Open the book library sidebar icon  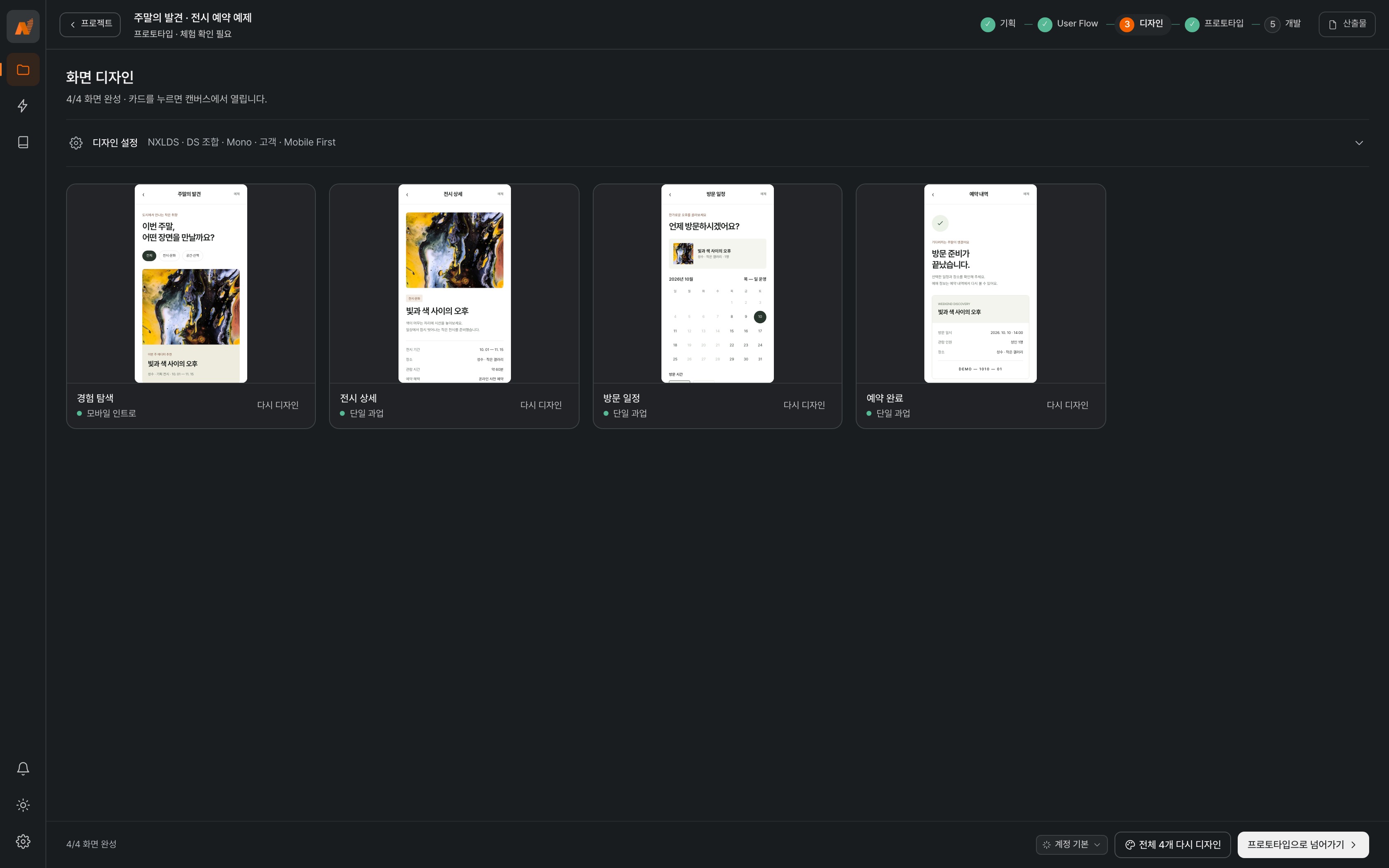(23, 142)
